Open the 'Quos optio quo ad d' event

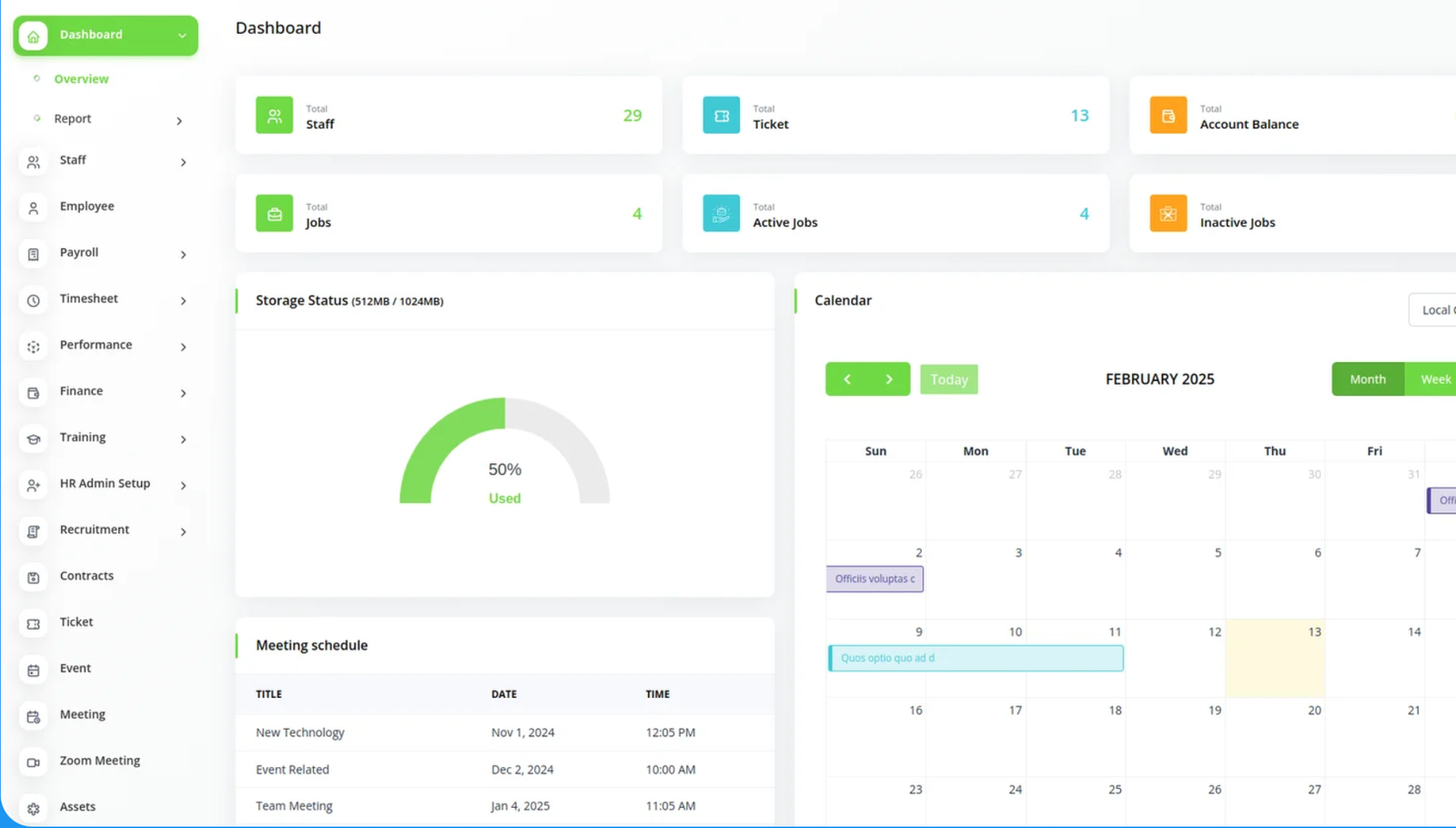[976, 658]
